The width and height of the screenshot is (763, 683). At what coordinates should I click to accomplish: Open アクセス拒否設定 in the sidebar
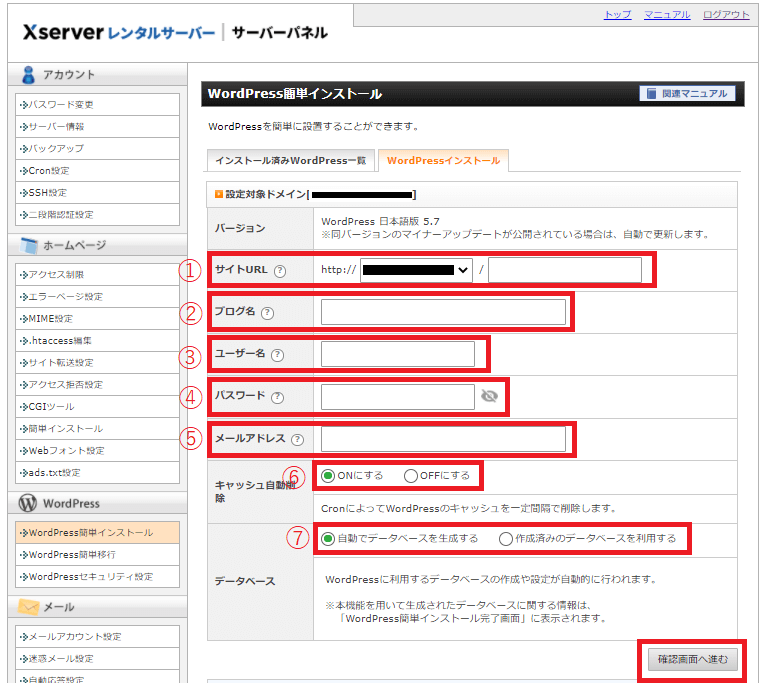pos(97,385)
